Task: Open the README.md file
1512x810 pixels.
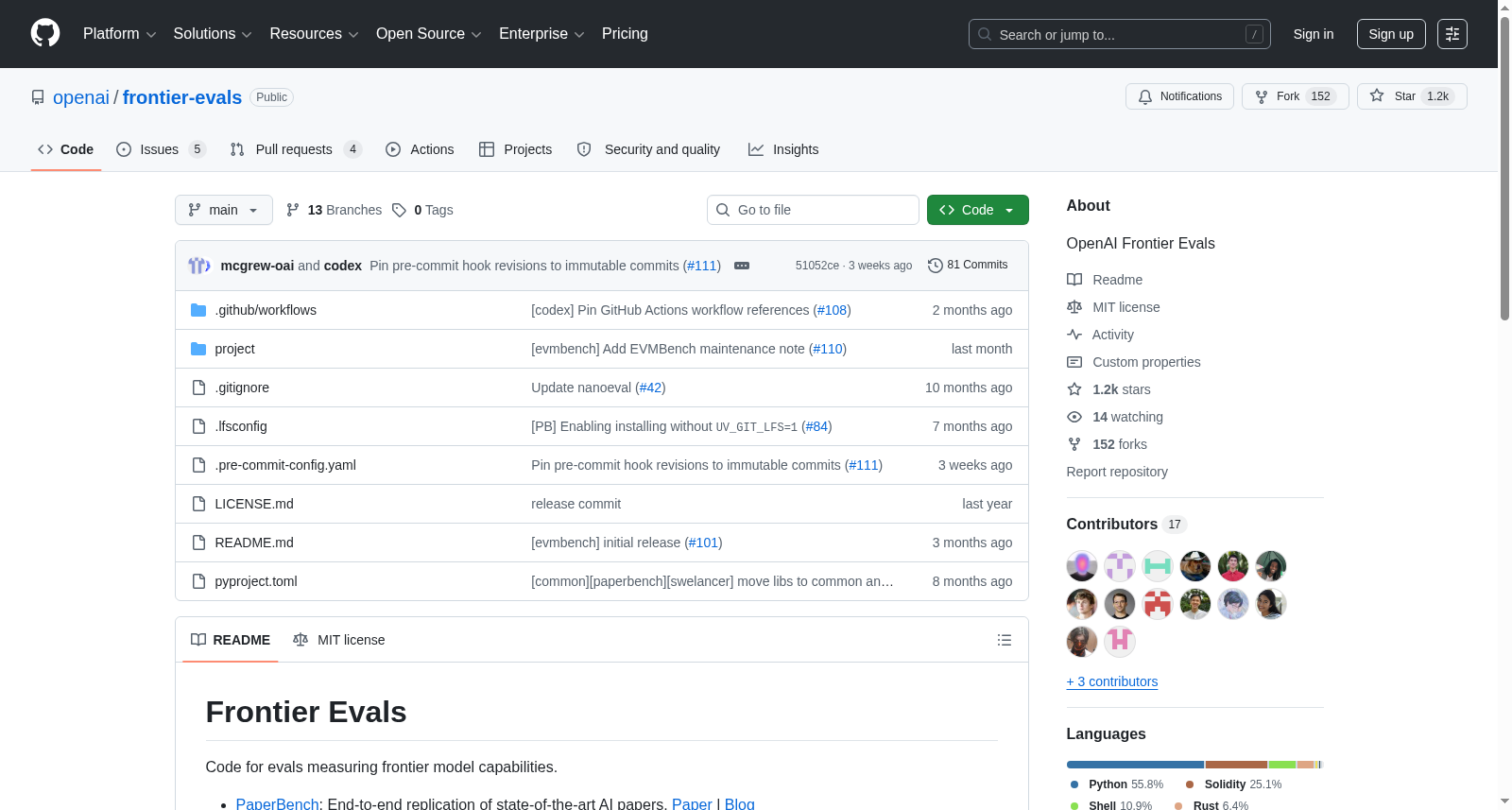Action: pyautogui.click(x=254, y=543)
